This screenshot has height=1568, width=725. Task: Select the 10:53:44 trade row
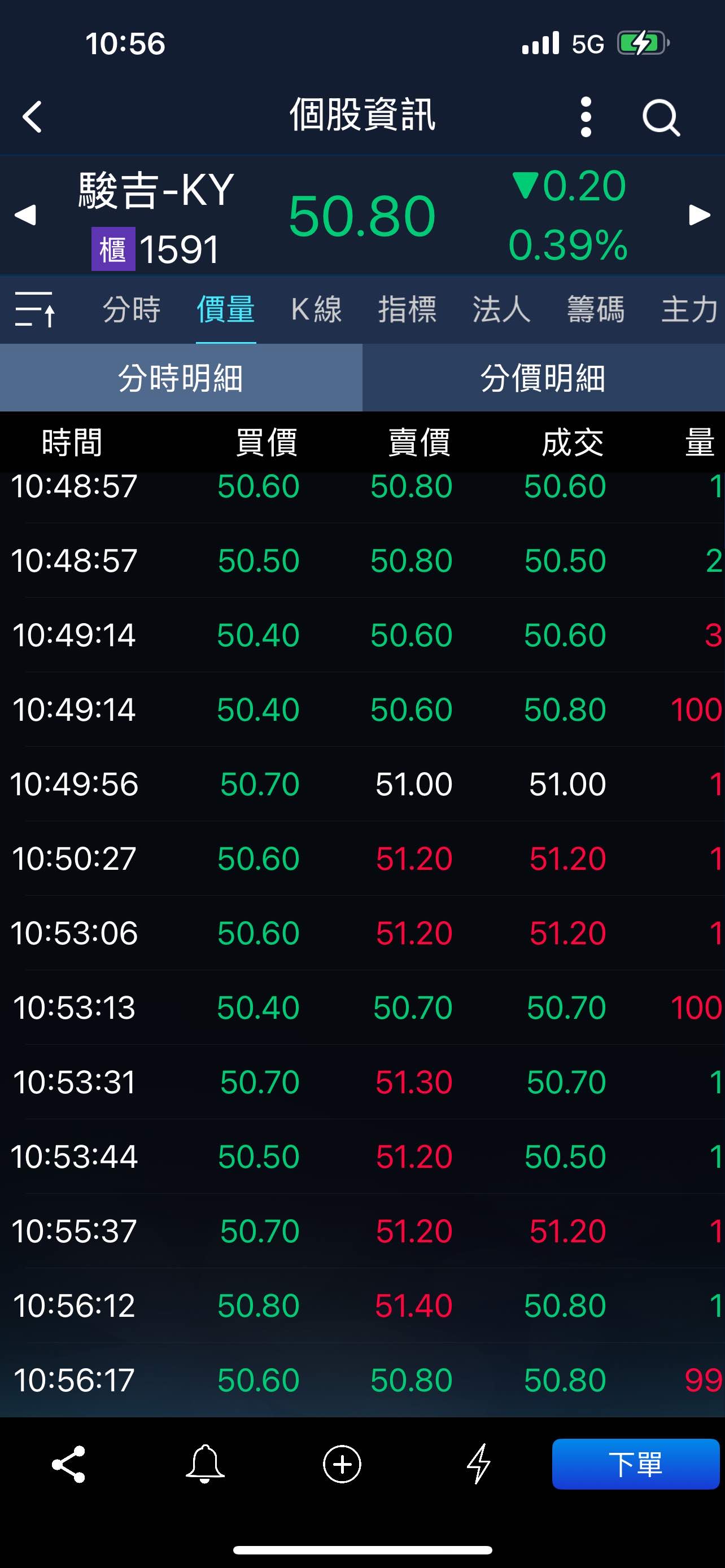pos(362,1157)
